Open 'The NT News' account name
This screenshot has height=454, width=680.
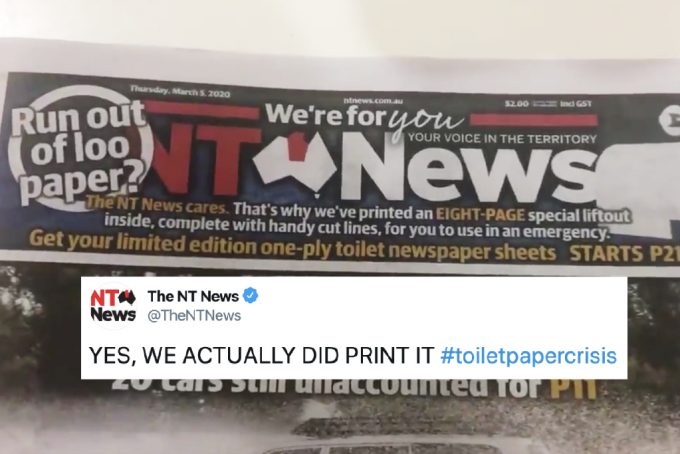[x=193, y=296]
